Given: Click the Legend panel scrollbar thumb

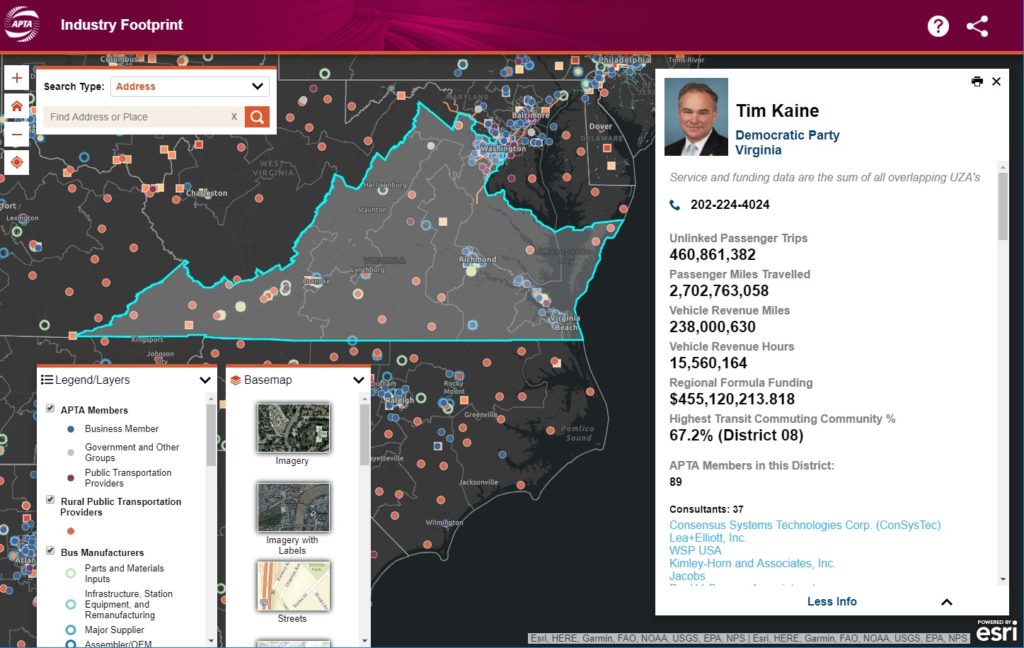Looking at the screenshot, I should click(210, 435).
